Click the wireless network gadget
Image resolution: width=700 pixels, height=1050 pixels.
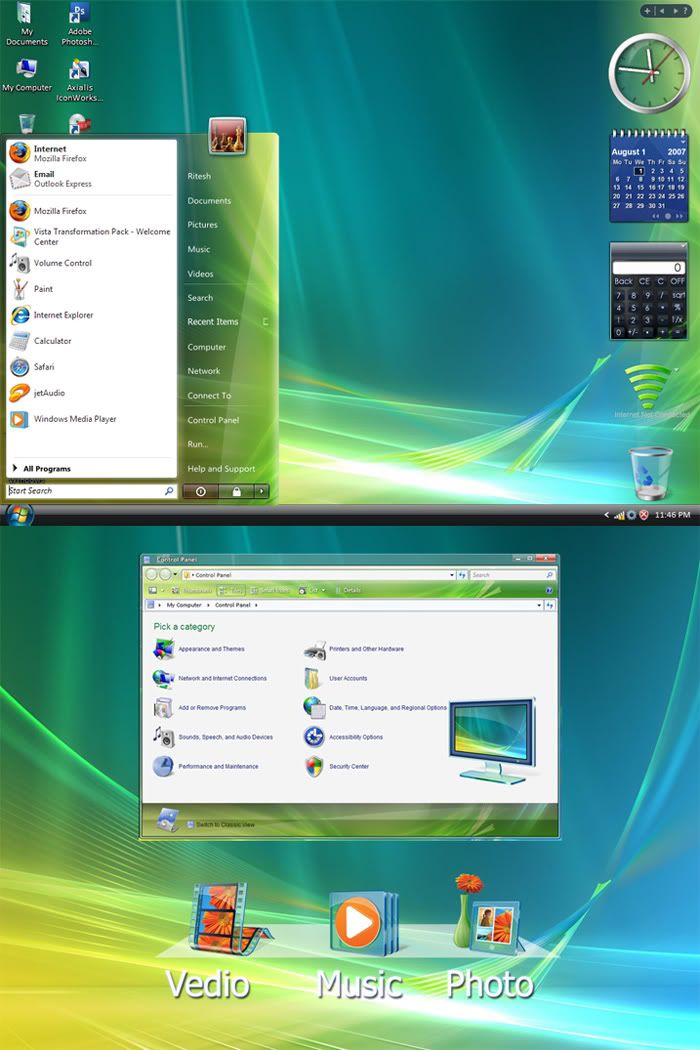click(648, 388)
